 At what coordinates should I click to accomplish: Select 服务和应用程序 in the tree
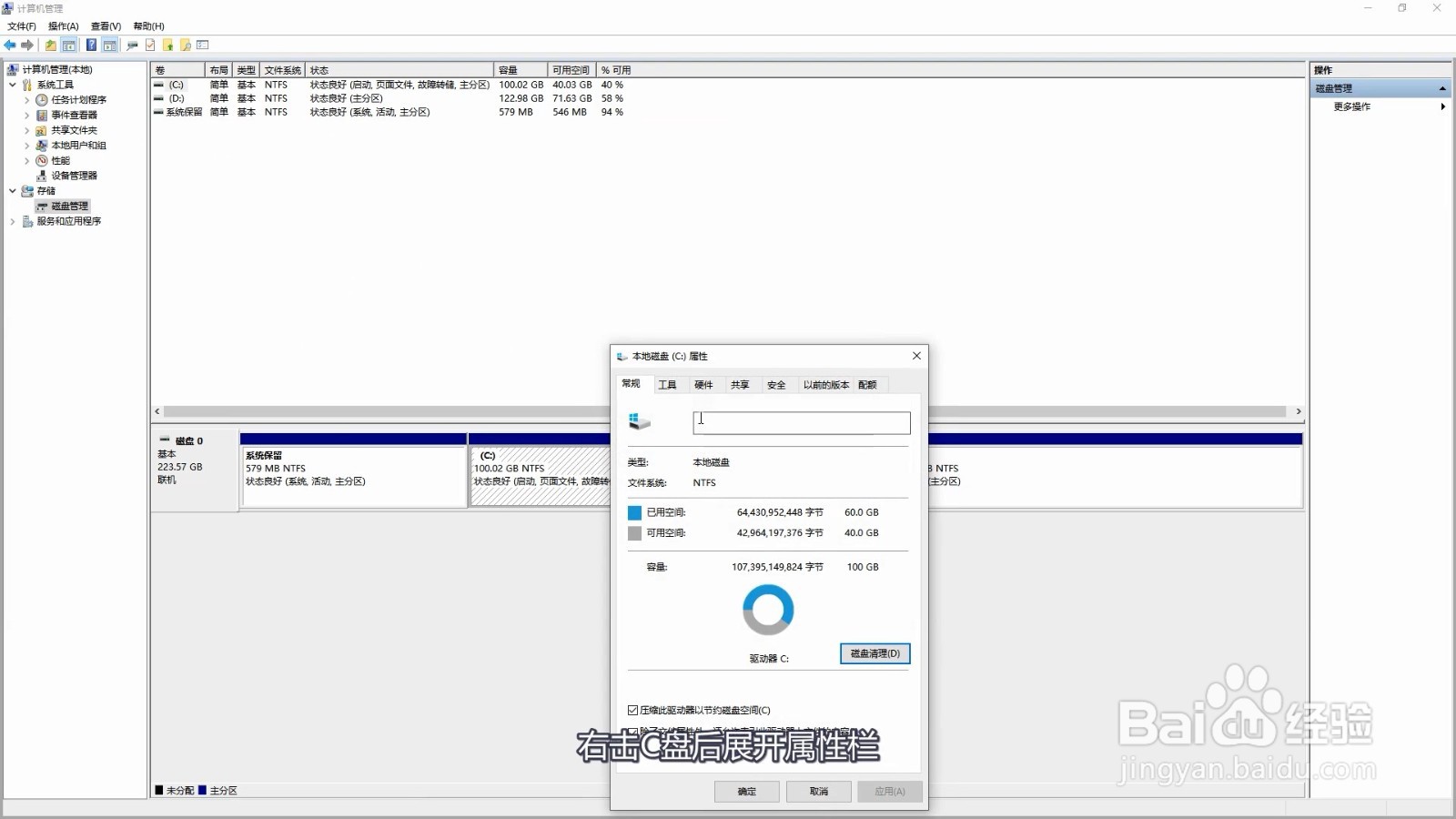coord(69,221)
